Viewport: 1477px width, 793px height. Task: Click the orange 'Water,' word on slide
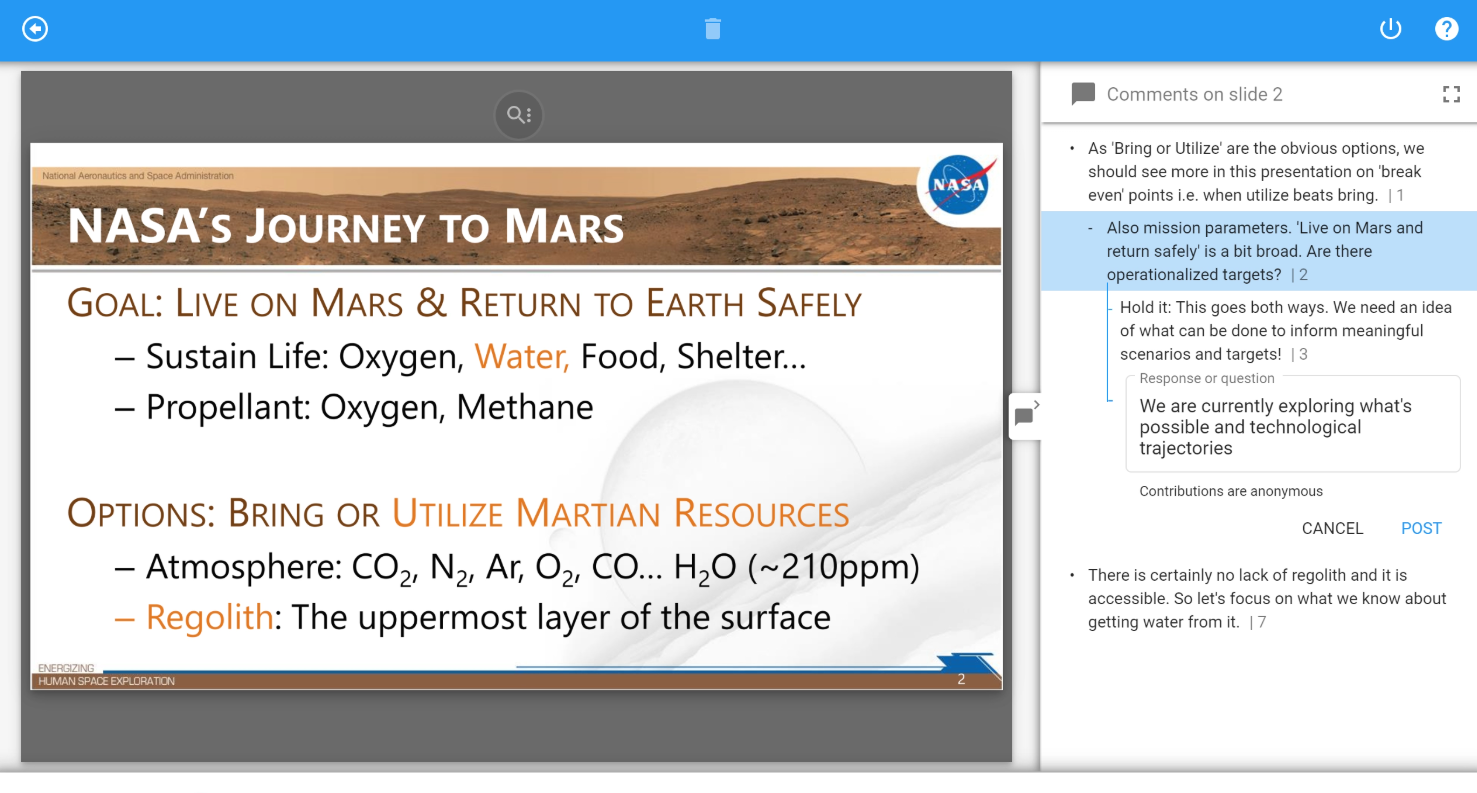(x=522, y=357)
